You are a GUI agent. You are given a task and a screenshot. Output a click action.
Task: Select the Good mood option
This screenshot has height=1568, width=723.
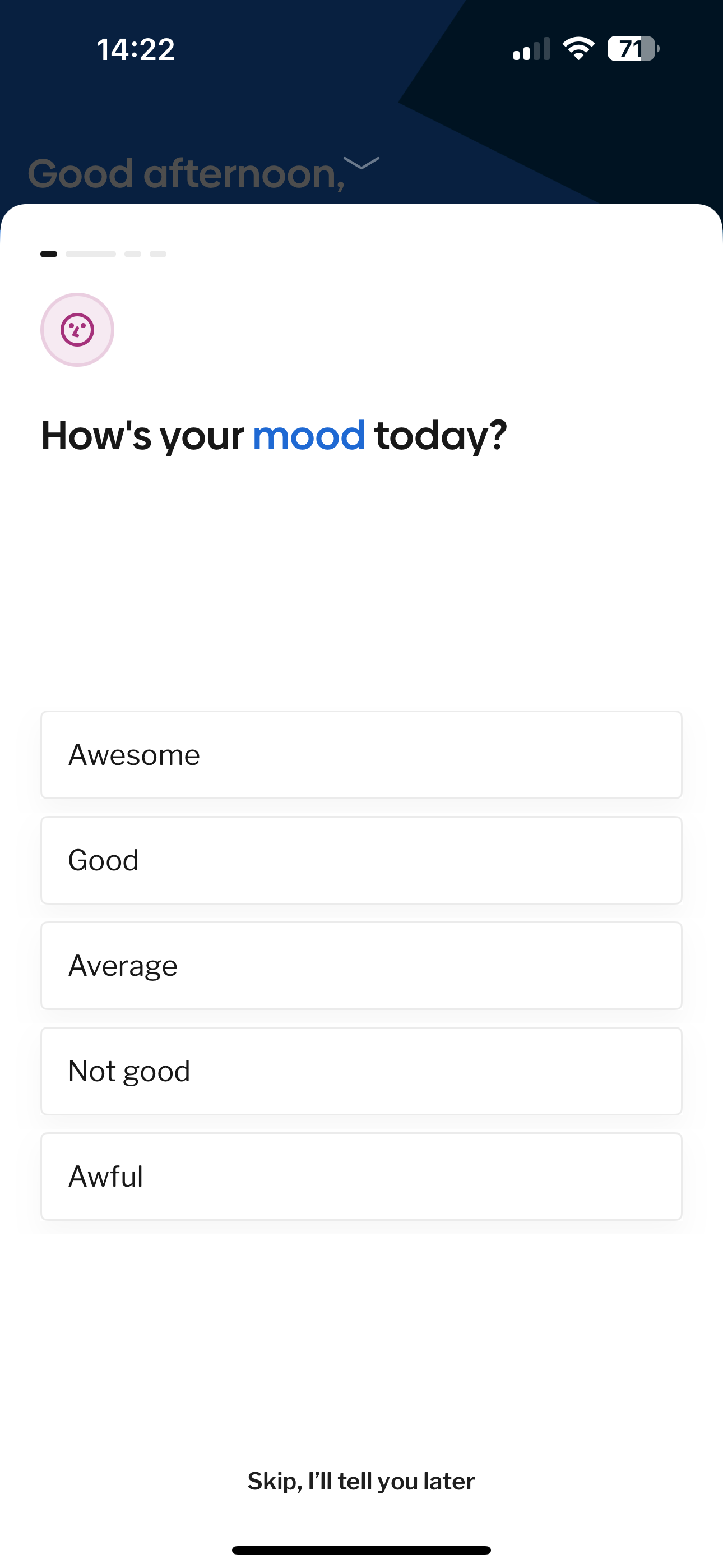(361, 860)
